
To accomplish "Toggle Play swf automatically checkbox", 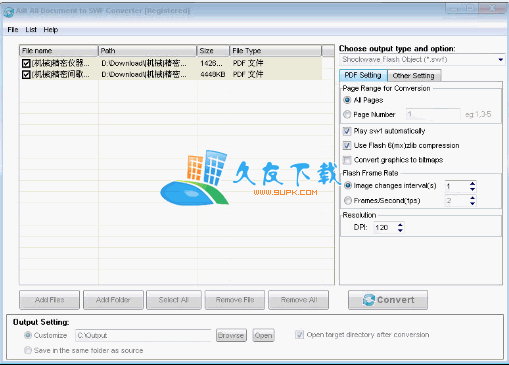I will click(x=347, y=131).
